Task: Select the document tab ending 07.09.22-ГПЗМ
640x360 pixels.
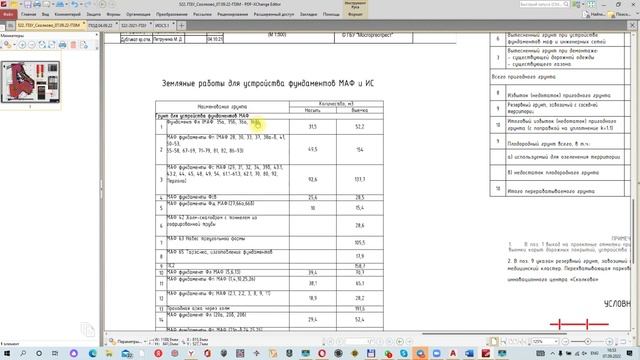Action: (49, 25)
